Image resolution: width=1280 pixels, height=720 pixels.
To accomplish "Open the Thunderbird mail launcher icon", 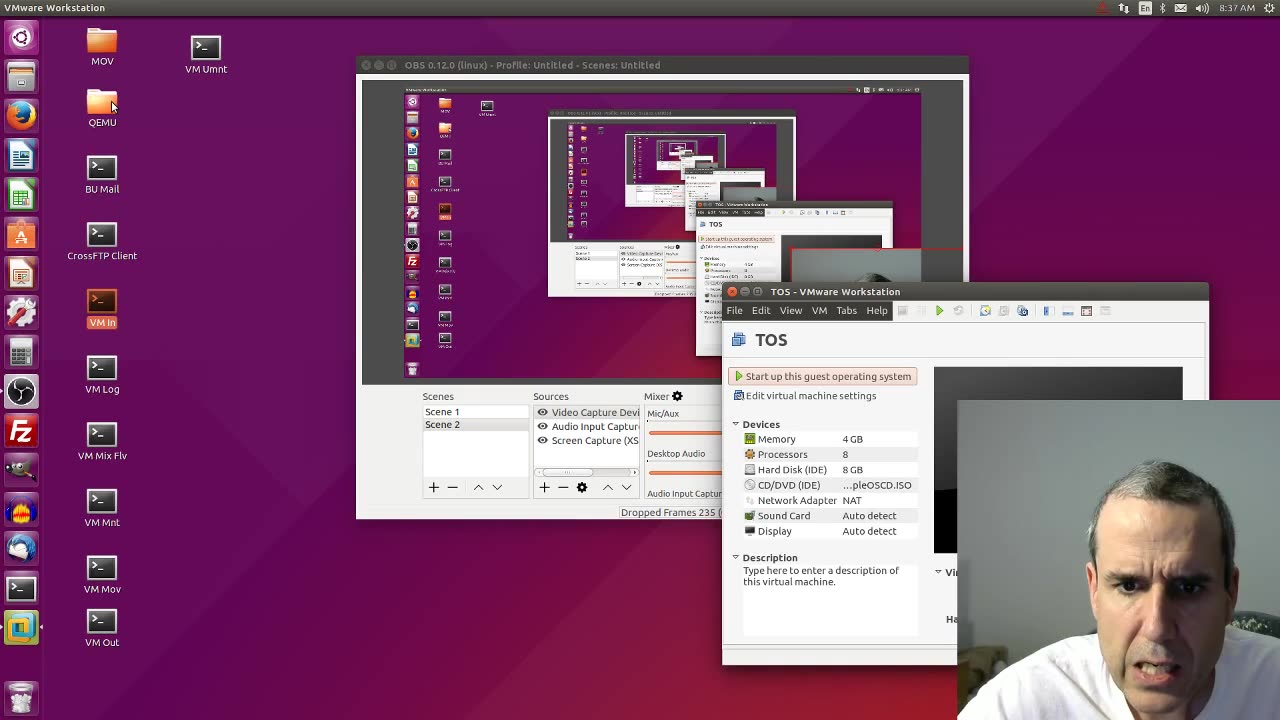I will click(x=21, y=548).
